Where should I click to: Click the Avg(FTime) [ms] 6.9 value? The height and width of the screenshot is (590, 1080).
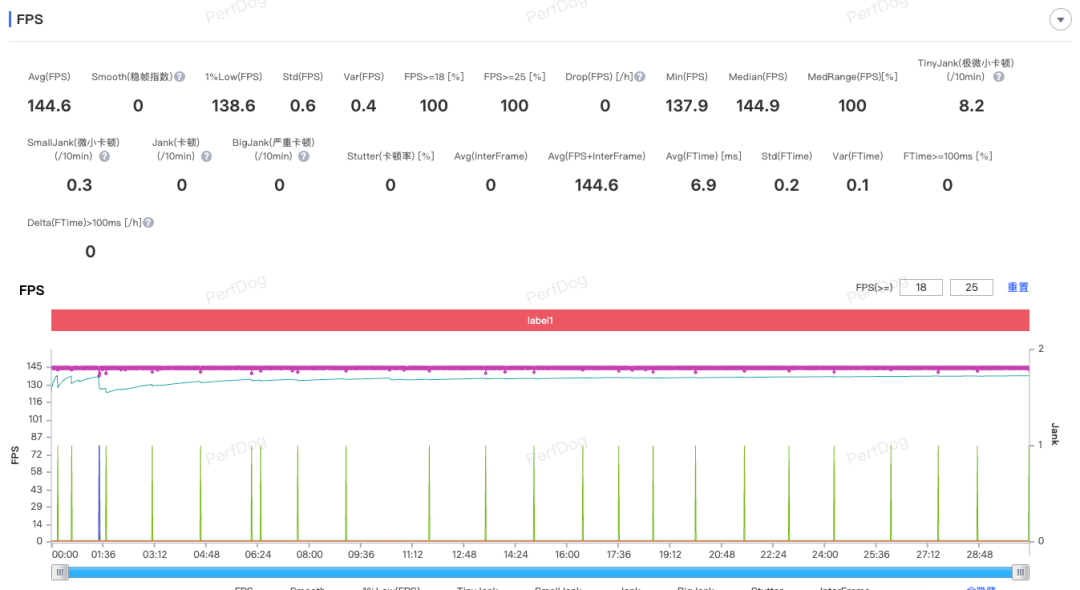tap(703, 185)
